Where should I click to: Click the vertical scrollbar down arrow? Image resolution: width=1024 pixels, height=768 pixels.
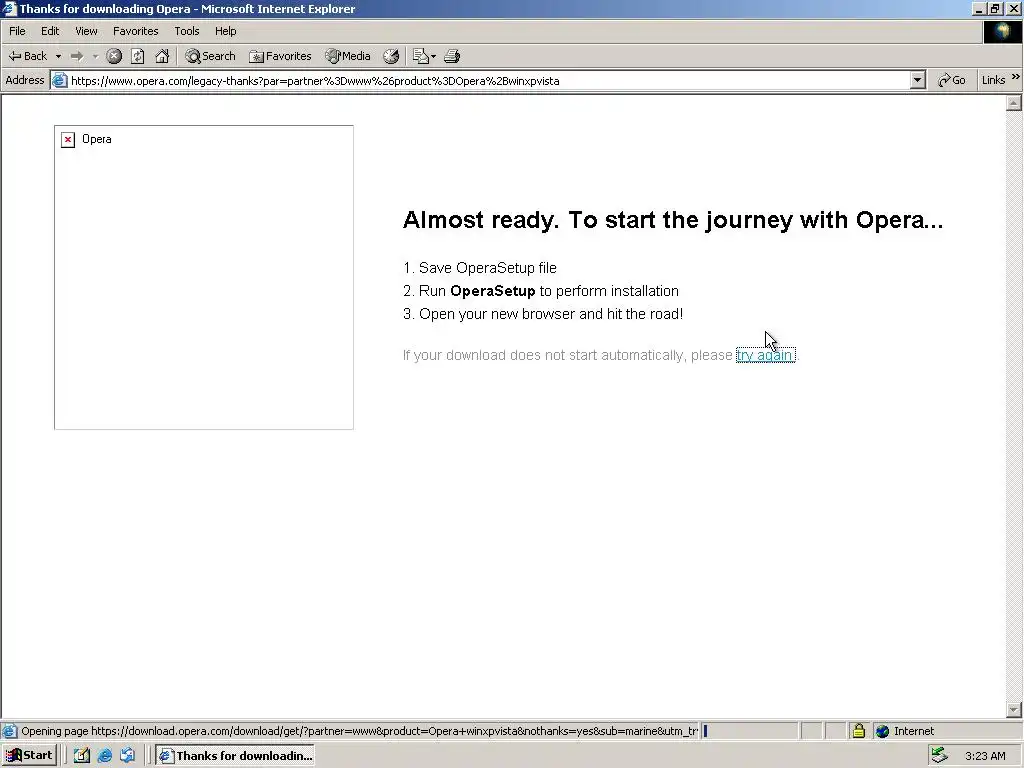1014,710
